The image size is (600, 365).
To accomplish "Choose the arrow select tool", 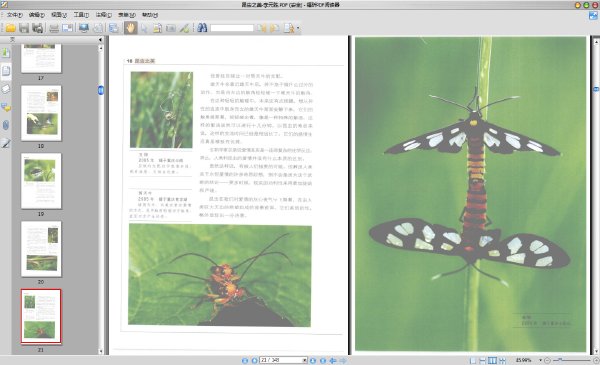I will click(144, 28).
